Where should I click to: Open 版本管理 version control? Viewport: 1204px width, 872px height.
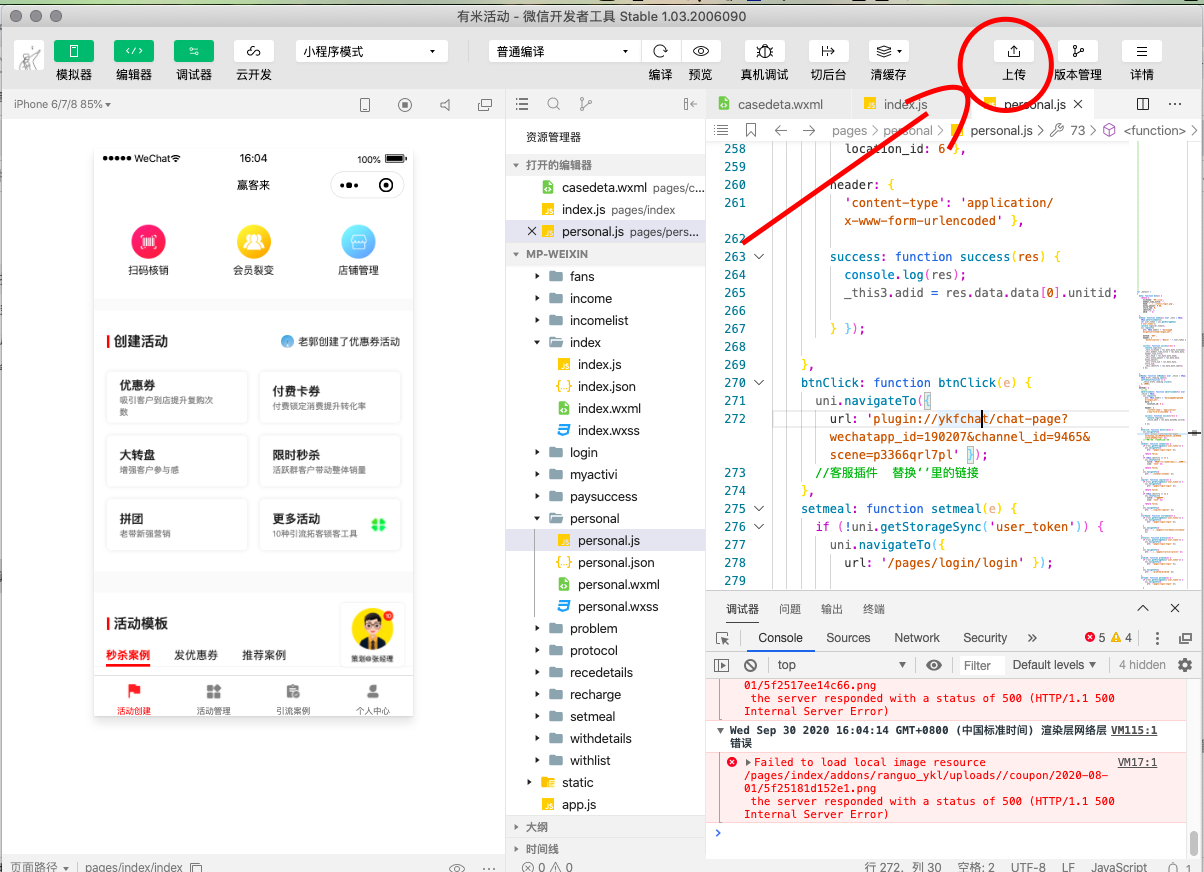1078,51
